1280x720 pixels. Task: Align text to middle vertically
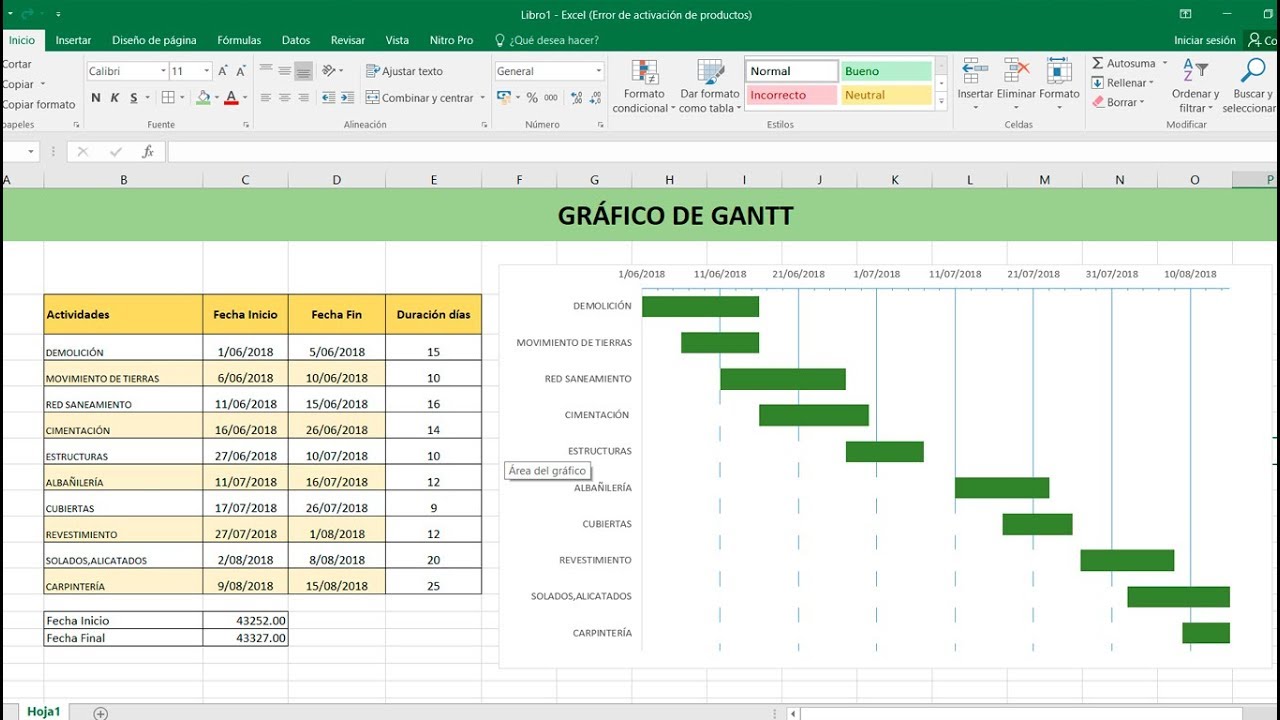[285, 71]
